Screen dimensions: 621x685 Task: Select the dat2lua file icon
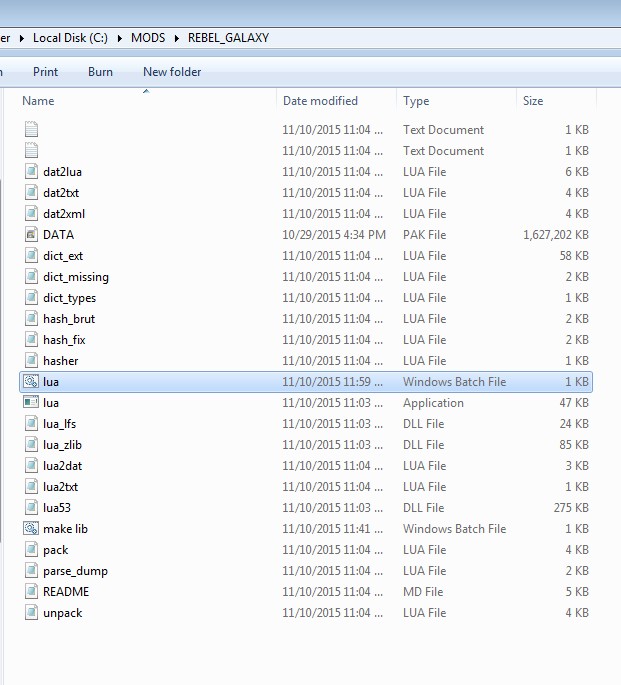point(31,172)
